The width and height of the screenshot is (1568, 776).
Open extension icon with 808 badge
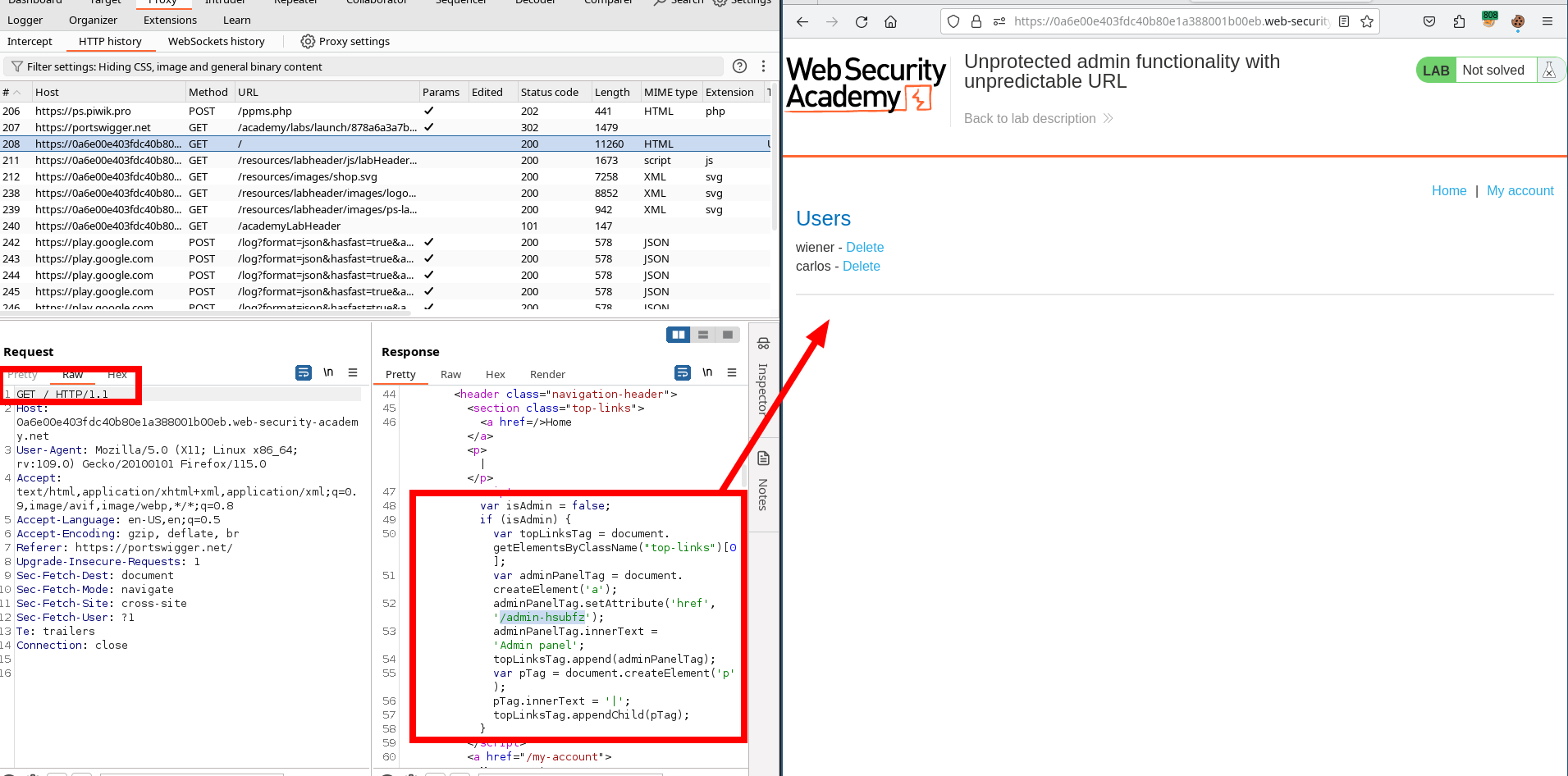[x=1489, y=20]
